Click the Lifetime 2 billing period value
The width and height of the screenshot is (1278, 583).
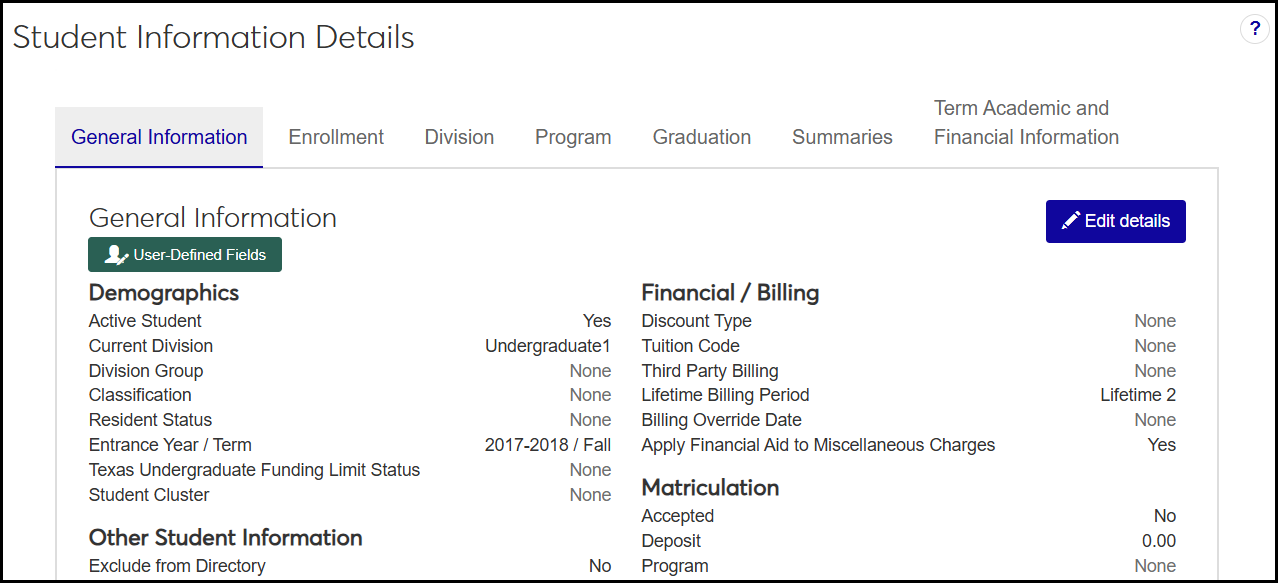(1138, 395)
